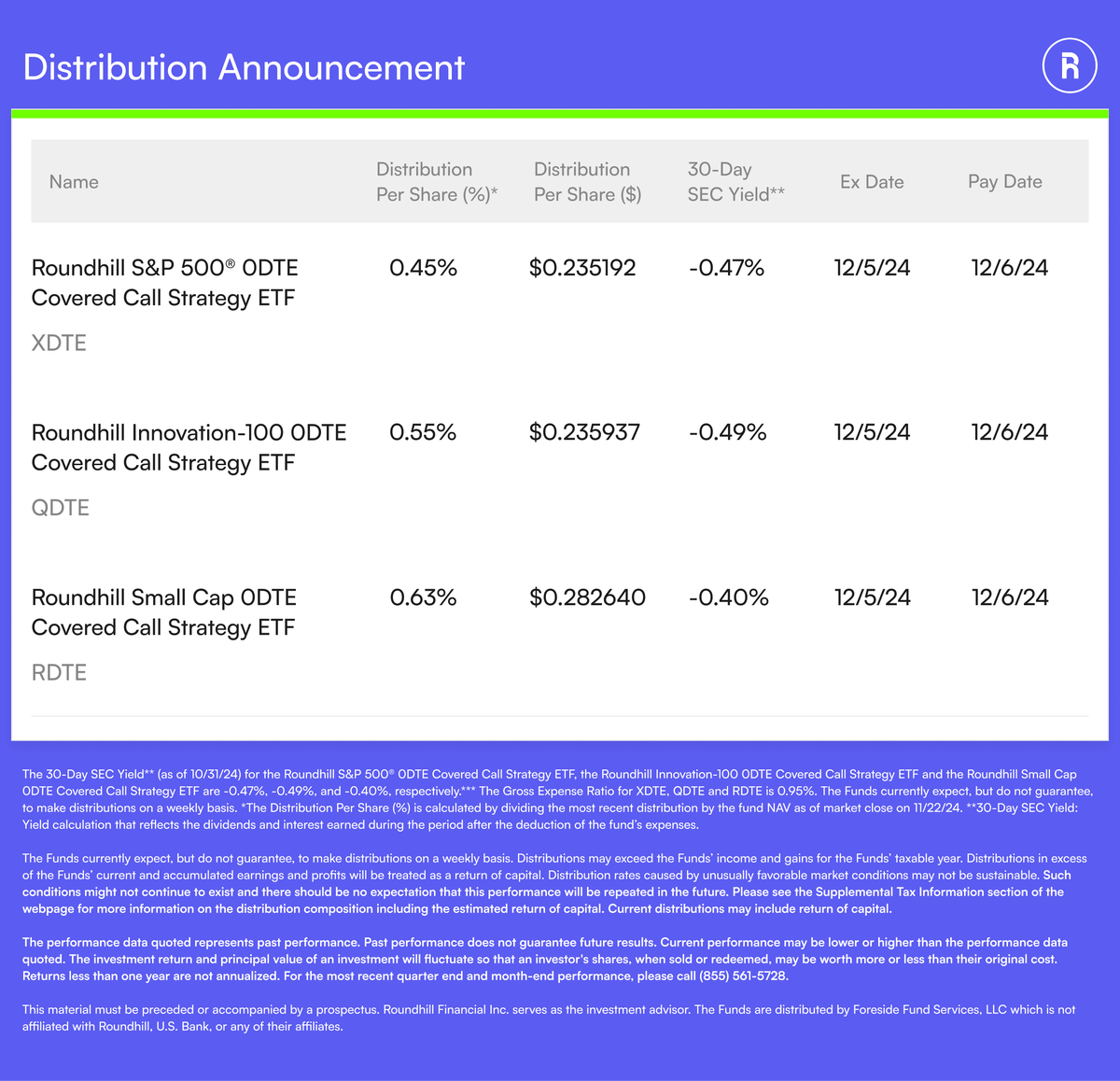Click the XDTE row ex date 12/5/24
The image size is (1120, 1081).
[873, 268]
